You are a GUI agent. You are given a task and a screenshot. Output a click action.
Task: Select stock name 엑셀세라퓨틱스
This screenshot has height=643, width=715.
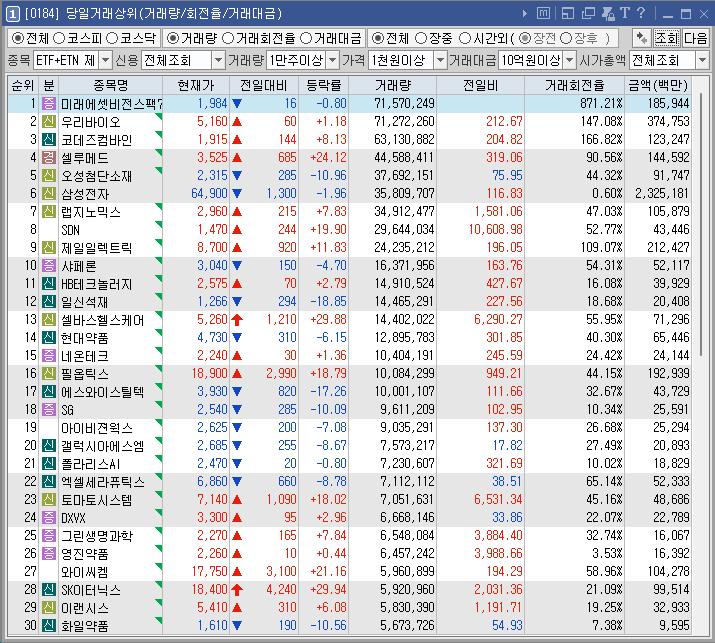click(103, 482)
